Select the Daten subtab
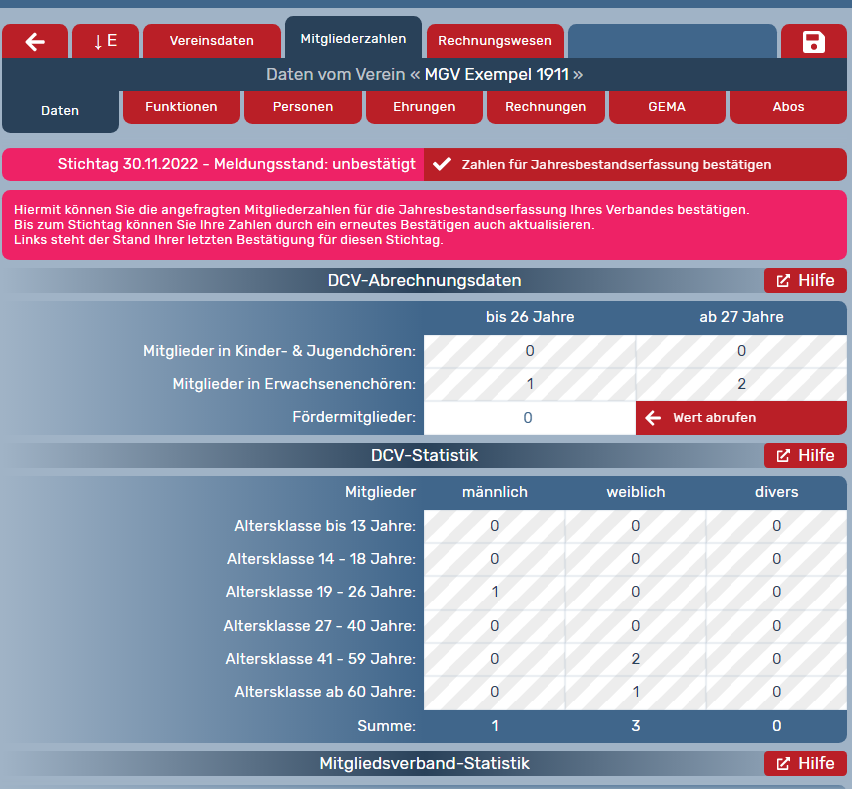852x789 pixels. (x=60, y=111)
